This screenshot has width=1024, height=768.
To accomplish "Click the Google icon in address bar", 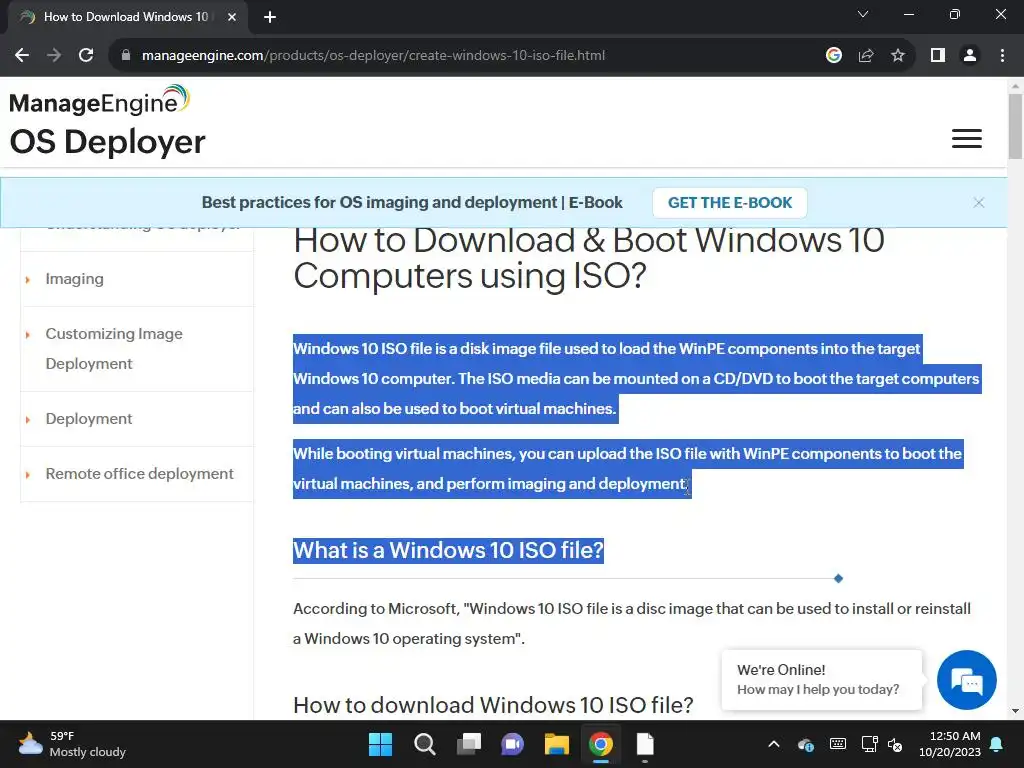I will [834, 56].
